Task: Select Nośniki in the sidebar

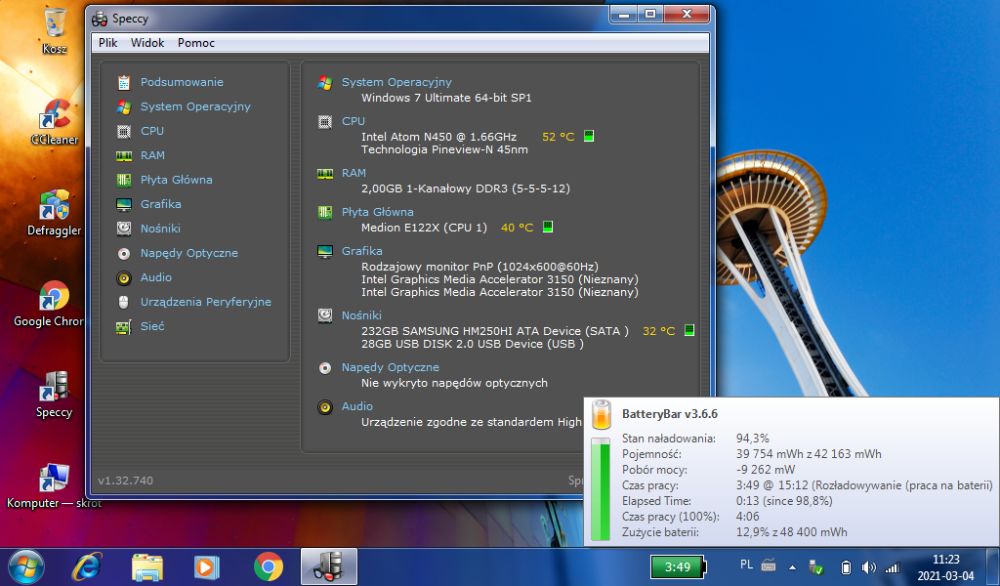Action: [160, 228]
